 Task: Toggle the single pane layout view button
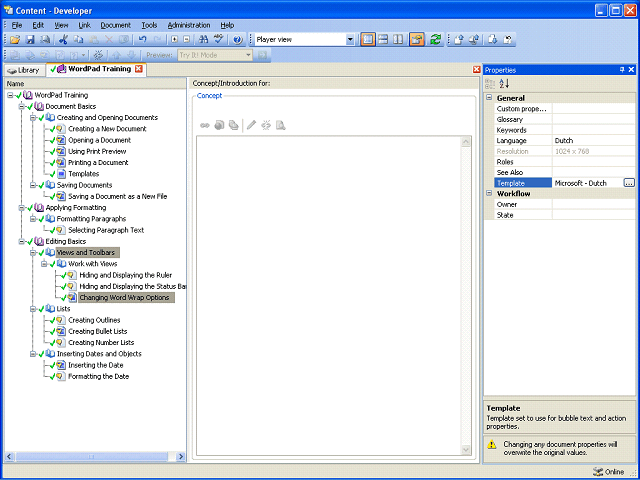368,40
